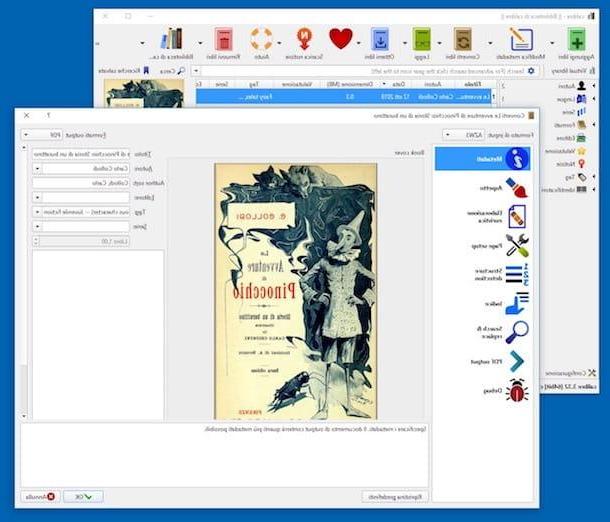Click Configurazione tools icon in main window
The image size is (610, 522).
[x=591, y=373]
